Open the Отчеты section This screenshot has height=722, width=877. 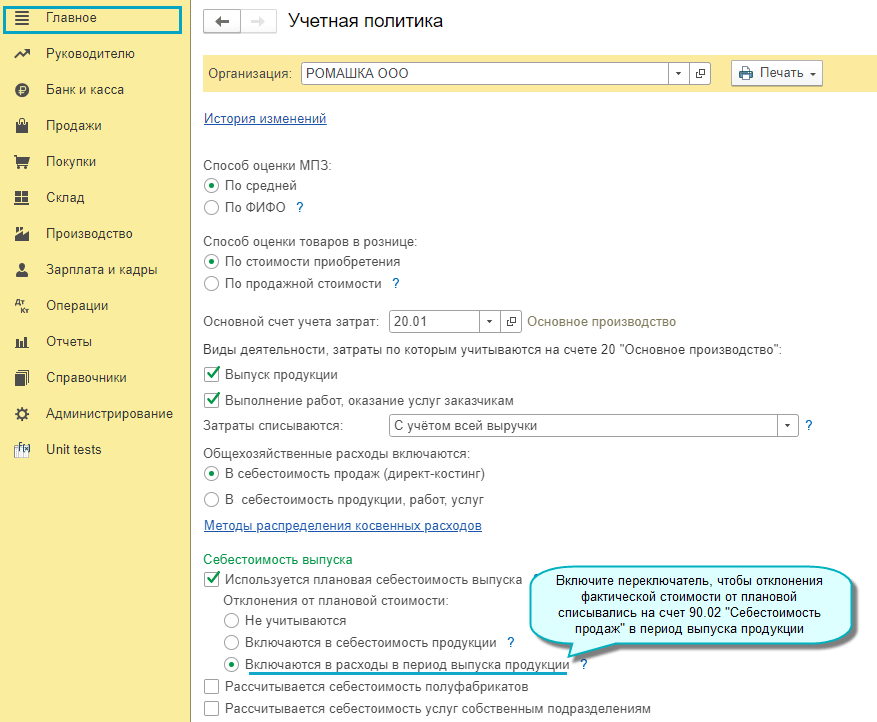[69, 342]
